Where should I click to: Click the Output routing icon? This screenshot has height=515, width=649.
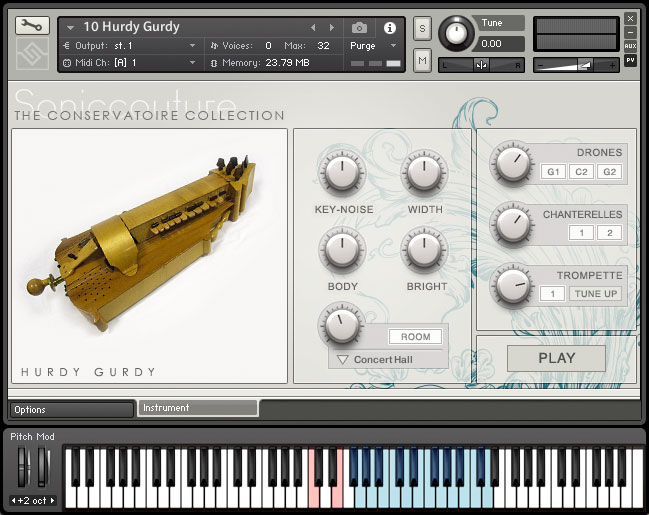(x=66, y=46)
